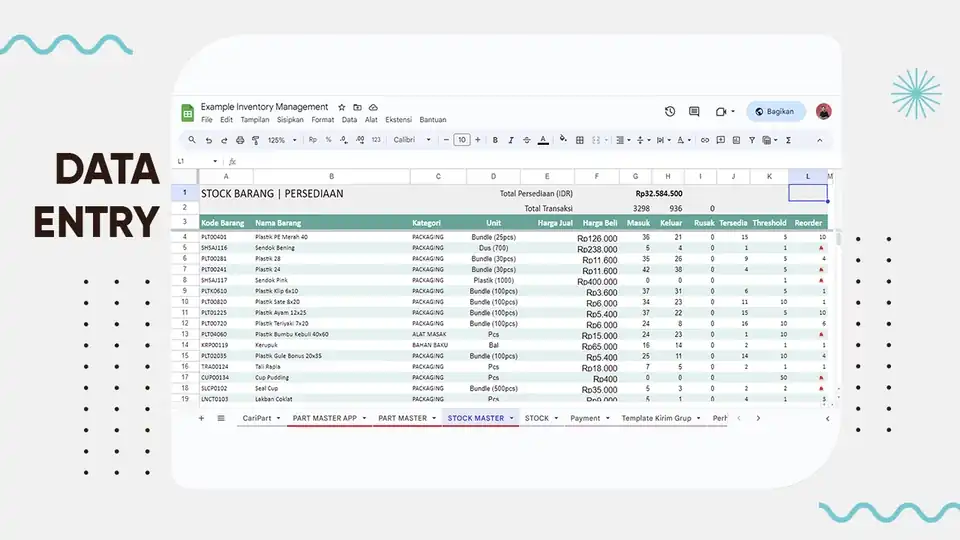Open text wrapping dropdown
The width and height of the screenshot is (960, 540).
(663, 140)
